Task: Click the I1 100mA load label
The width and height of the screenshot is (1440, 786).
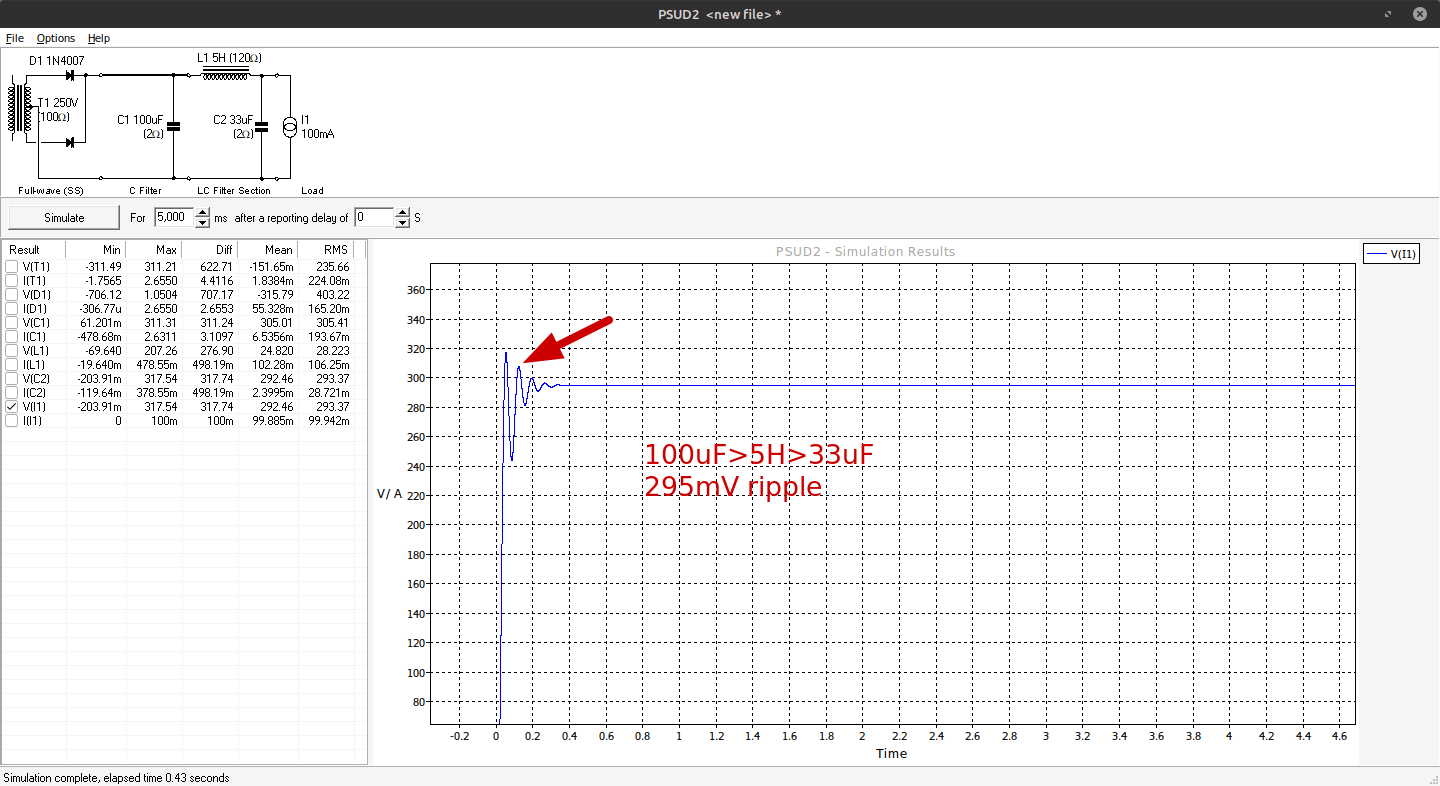Action: [316, 126]
